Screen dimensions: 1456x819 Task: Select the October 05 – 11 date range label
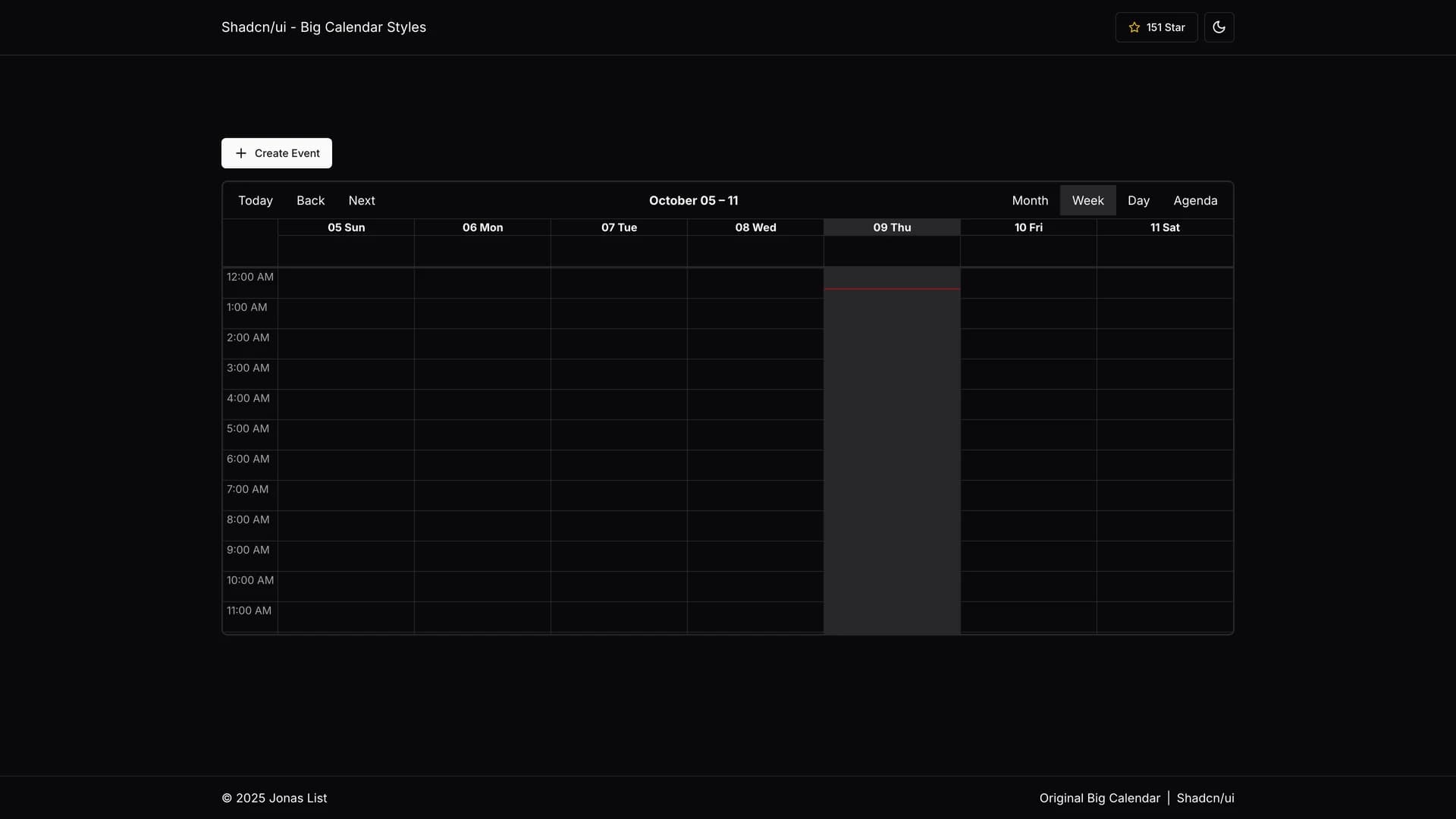(694, 200)
